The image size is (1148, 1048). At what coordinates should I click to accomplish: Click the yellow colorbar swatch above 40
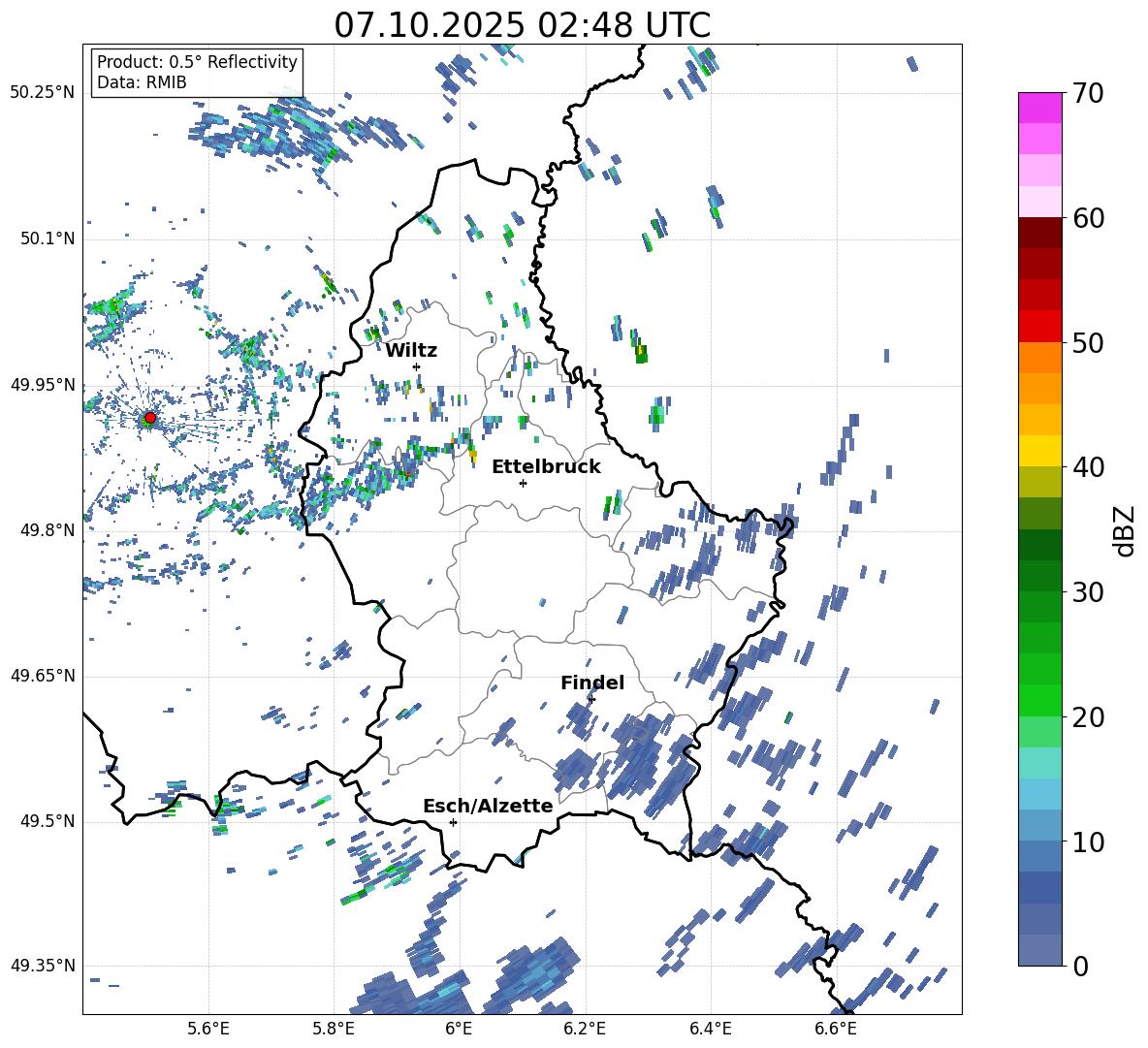pyautogui.click(x=1039, y=451)
